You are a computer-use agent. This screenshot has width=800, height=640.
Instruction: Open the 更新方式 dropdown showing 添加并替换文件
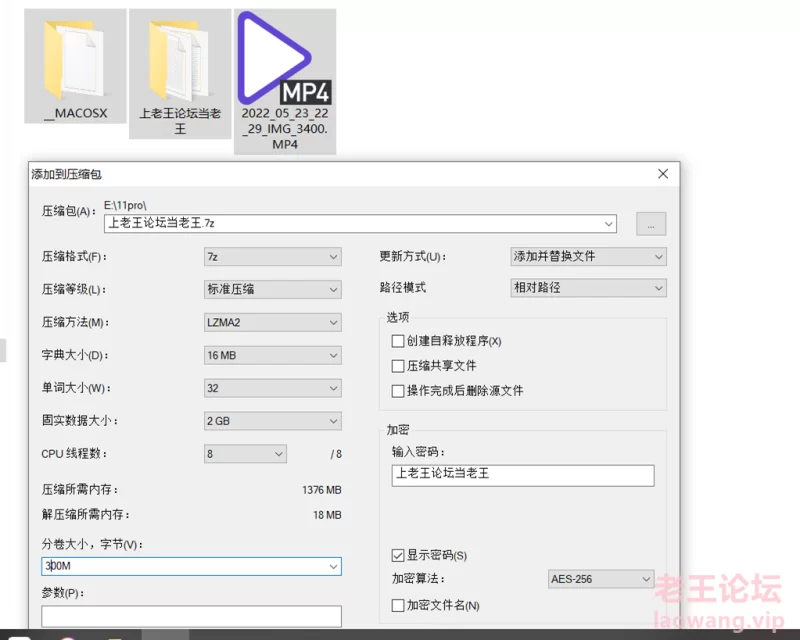(588, 256)
